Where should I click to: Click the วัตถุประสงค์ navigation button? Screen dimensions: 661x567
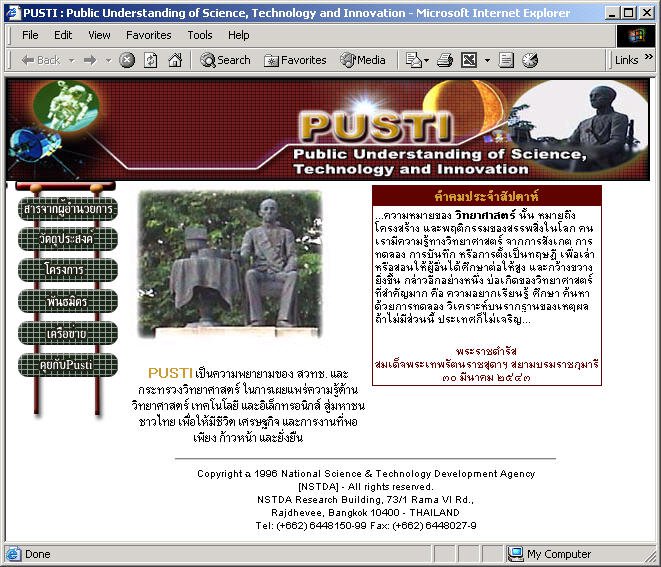coord(68,240)
